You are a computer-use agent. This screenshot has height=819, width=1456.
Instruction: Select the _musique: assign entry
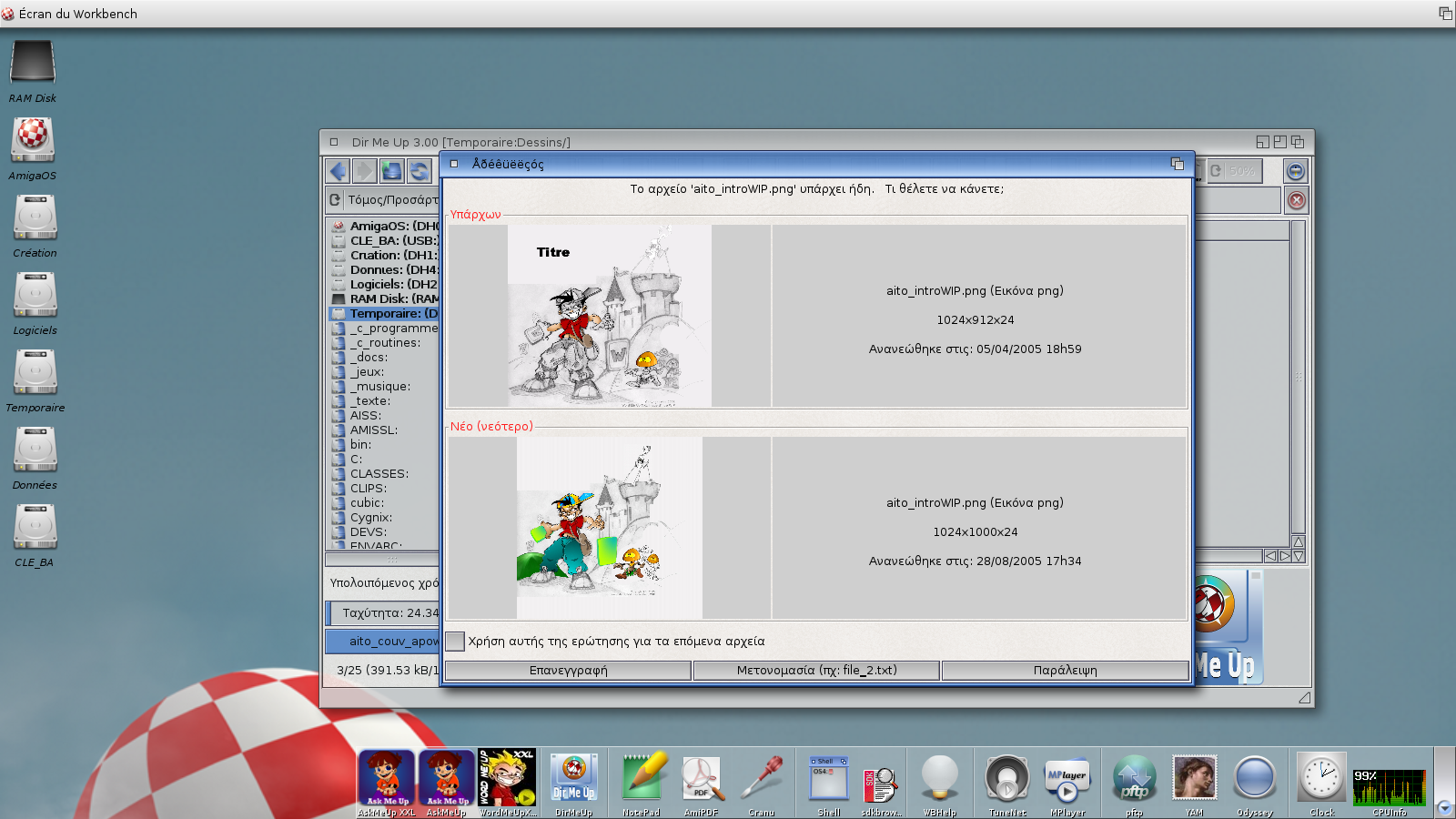(382, 387)
